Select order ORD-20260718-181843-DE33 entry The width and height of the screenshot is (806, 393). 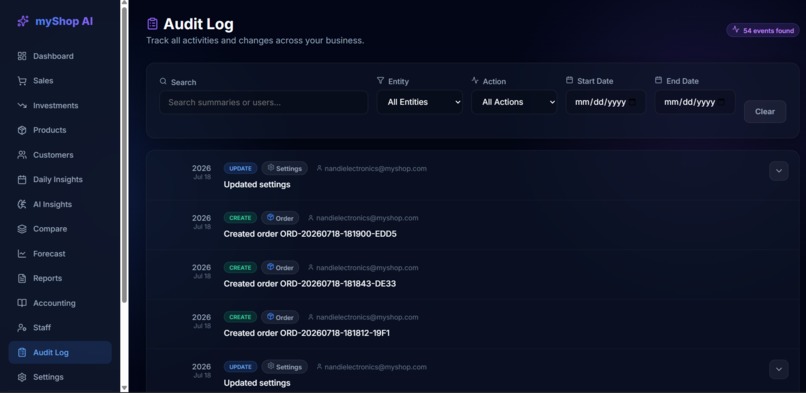tap(473, 275)
